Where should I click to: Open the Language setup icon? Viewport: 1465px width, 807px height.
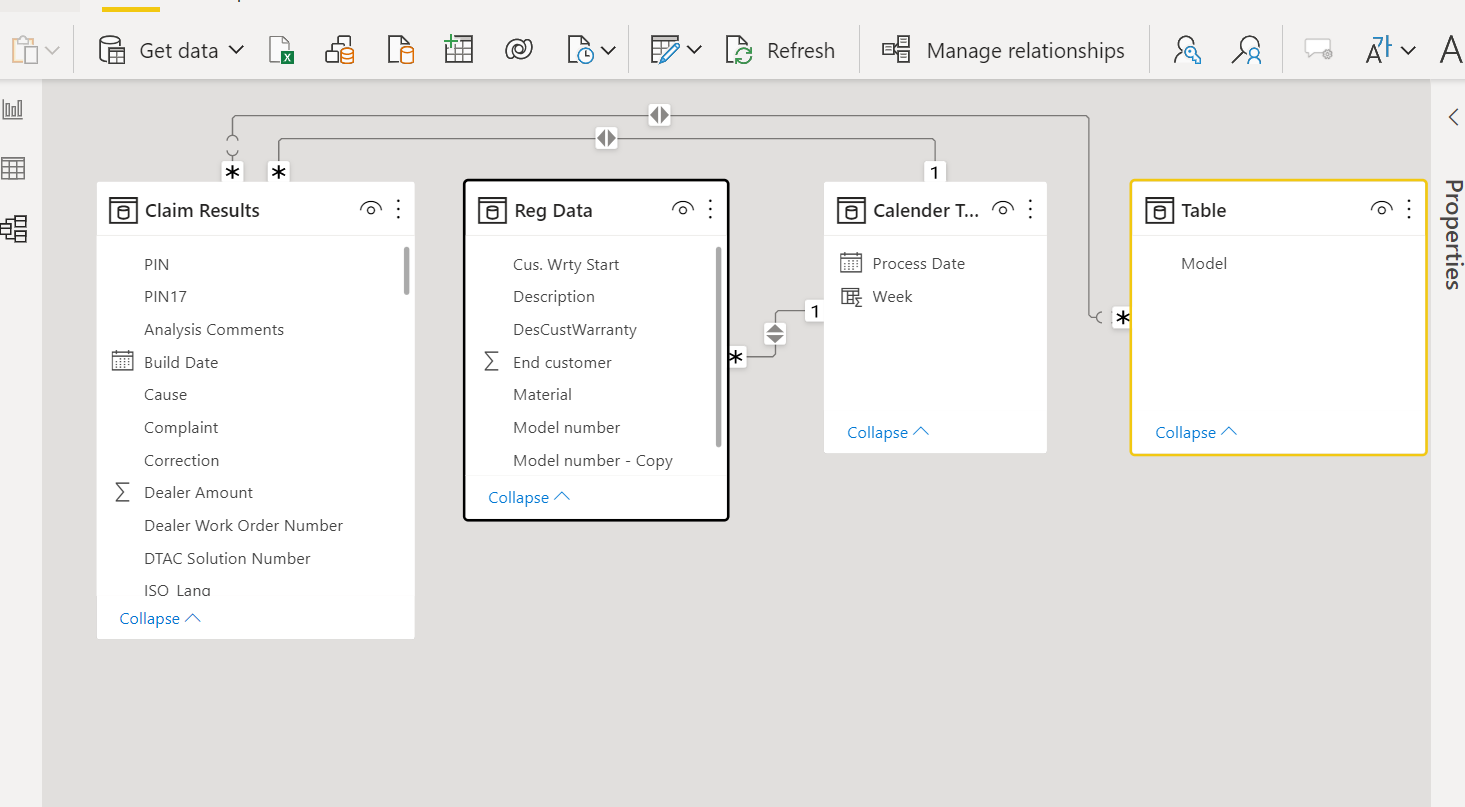1379,50
